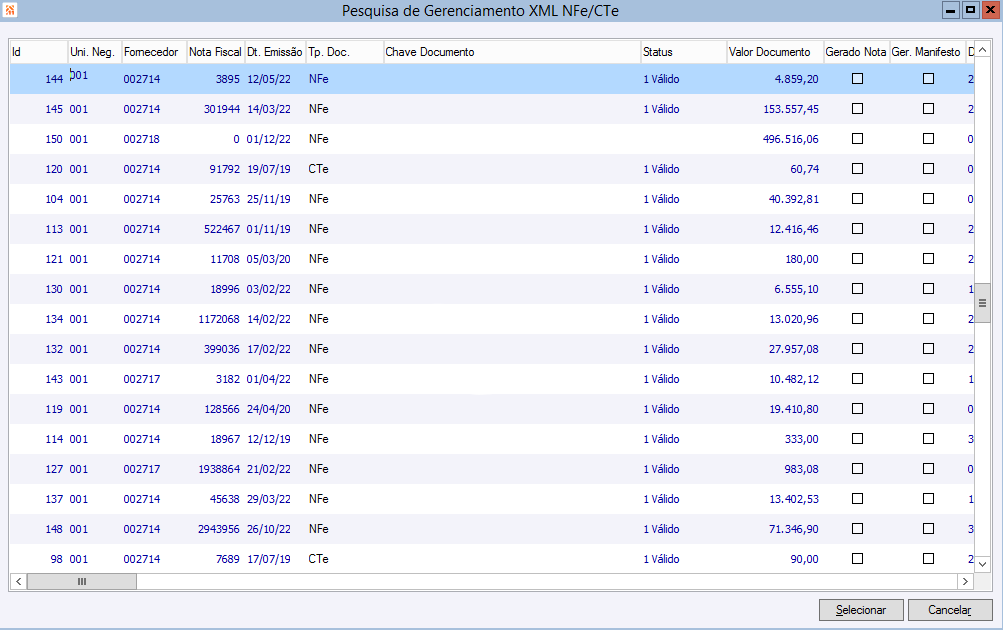The image size is (1003, 630).
Task: Click Fornecedor 002717 in row 143
Action: 142,379
